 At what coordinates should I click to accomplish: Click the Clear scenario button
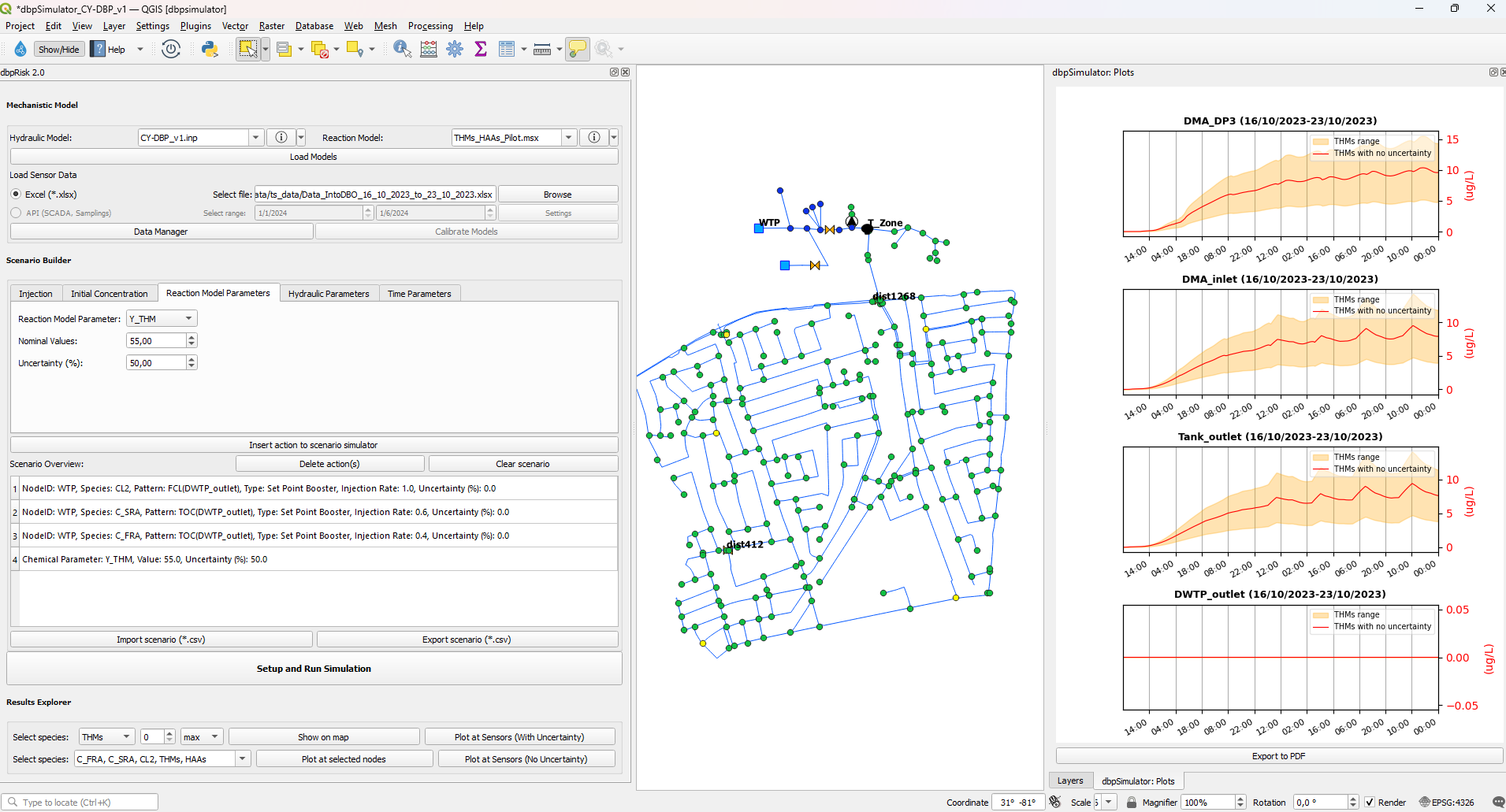tap(522, 464)
